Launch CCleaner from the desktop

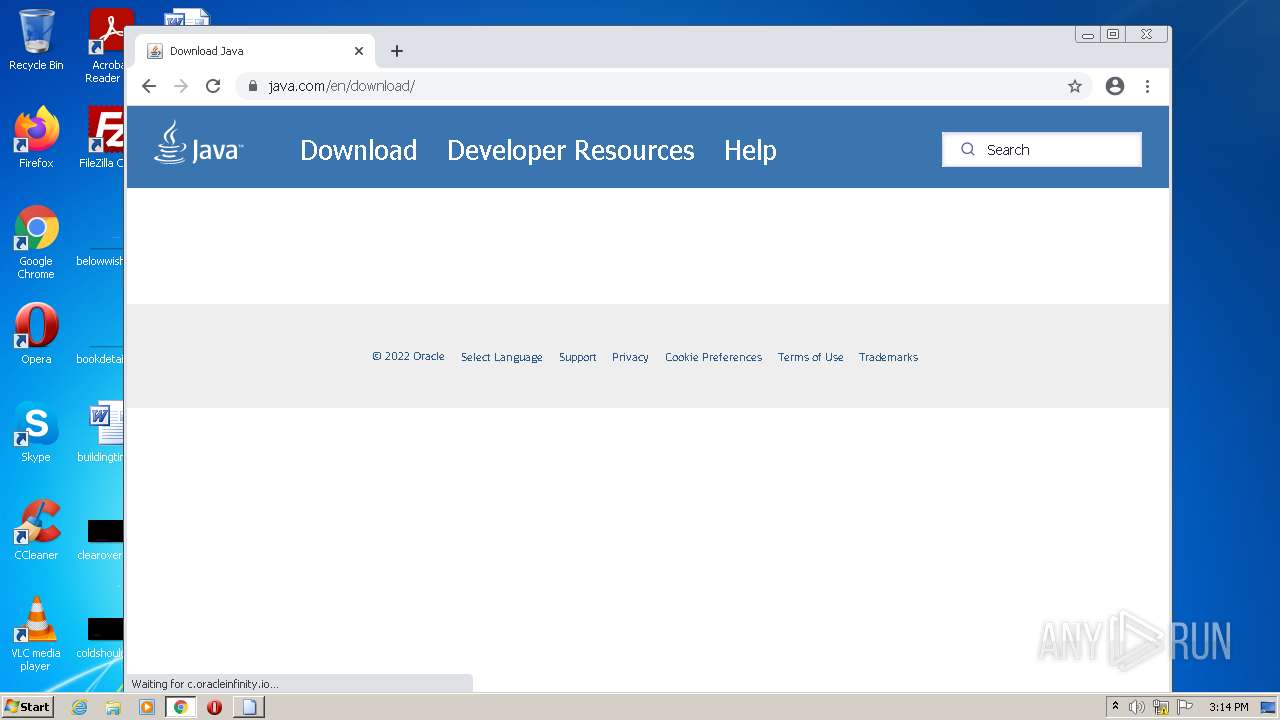click(x=36, y=530)
